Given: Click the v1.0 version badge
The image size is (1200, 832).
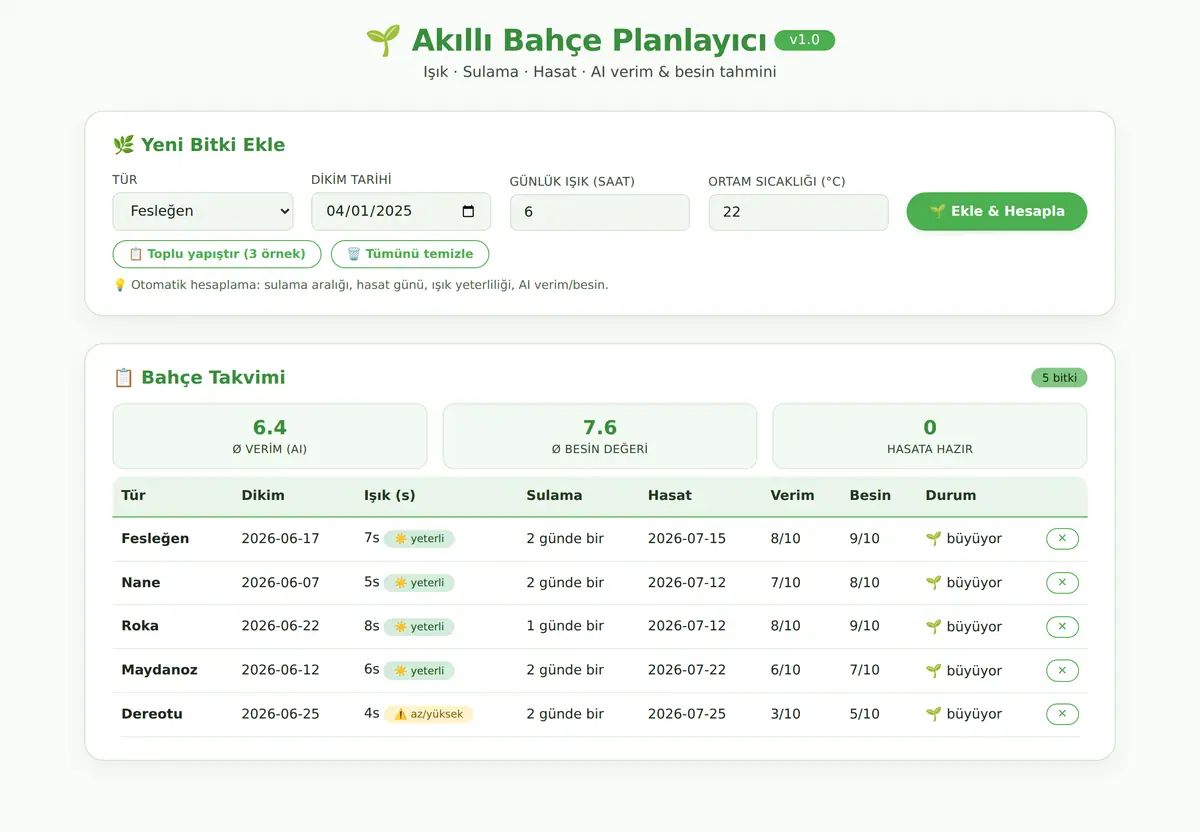Looking at the screenshot, I should 804,40.
